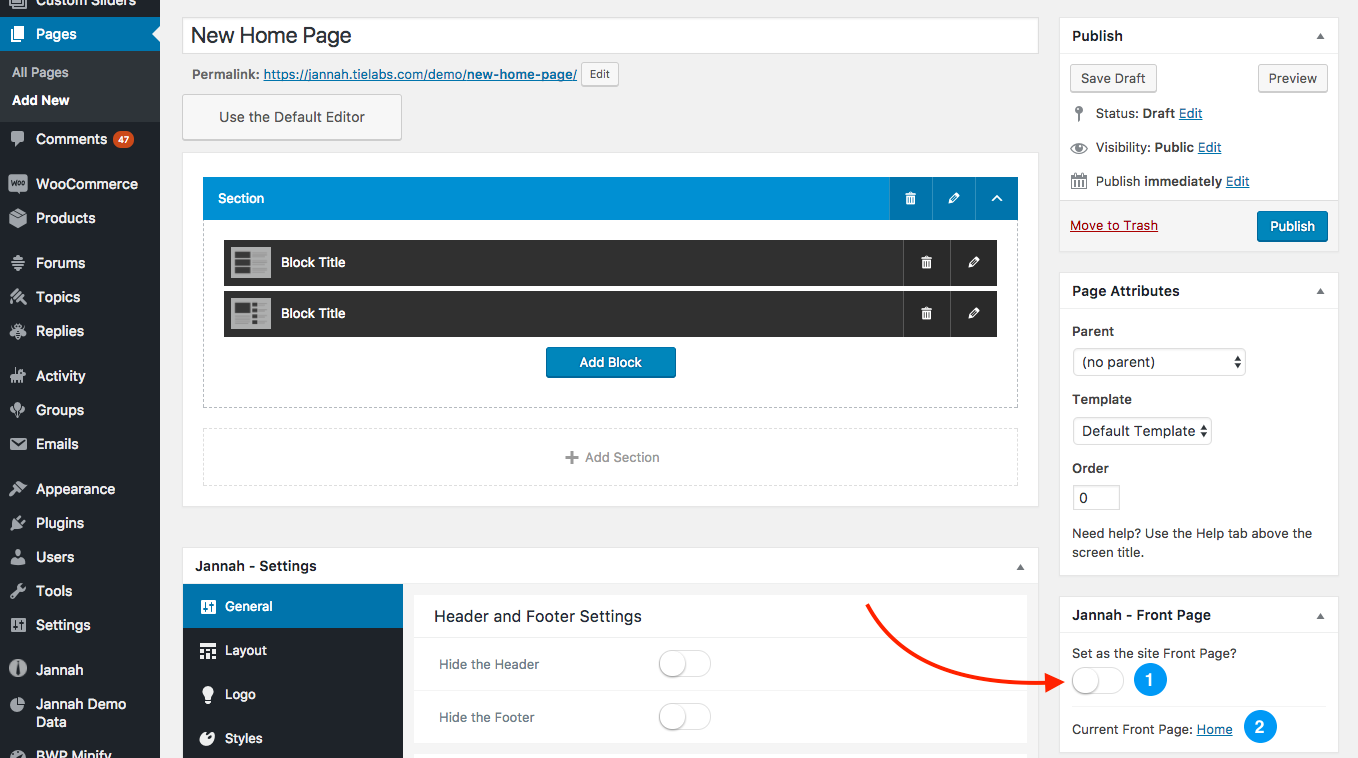The width and height of the screenshot is (1358, 758).
Task: Click the Add Block button
Action: (x=611, y=362)
